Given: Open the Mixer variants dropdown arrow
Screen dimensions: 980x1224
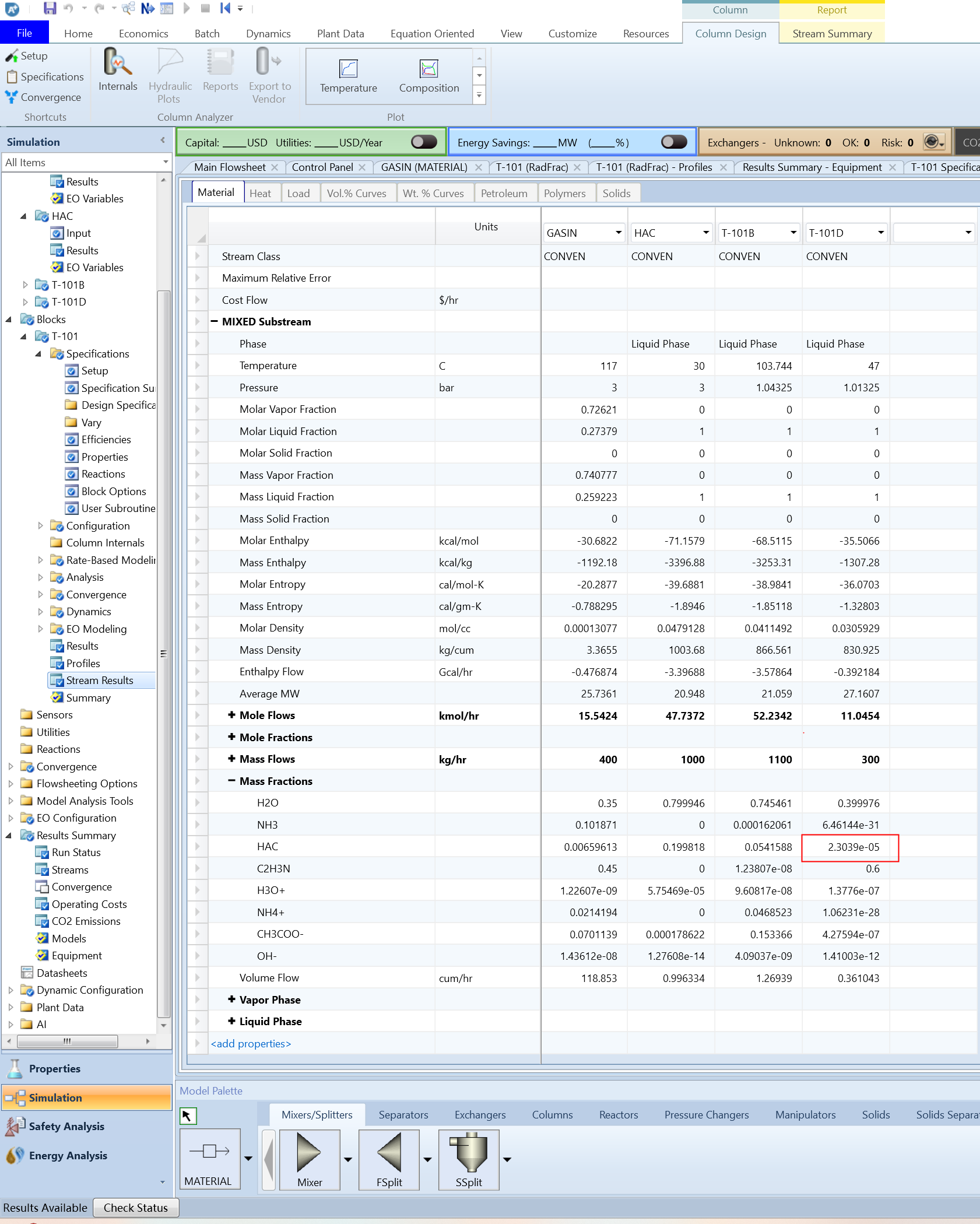Looking at the screenshot, I should [348, 1159].
